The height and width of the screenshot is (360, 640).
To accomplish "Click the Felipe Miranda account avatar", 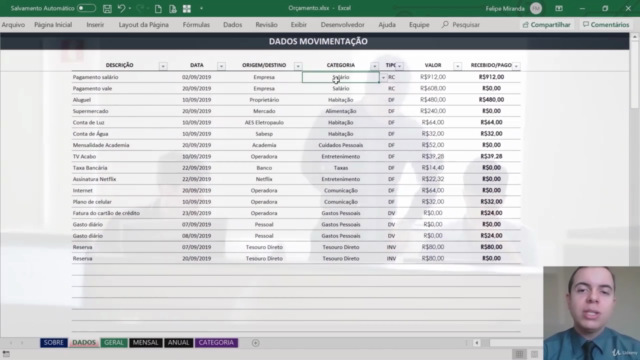I will [x=536, y=8].
